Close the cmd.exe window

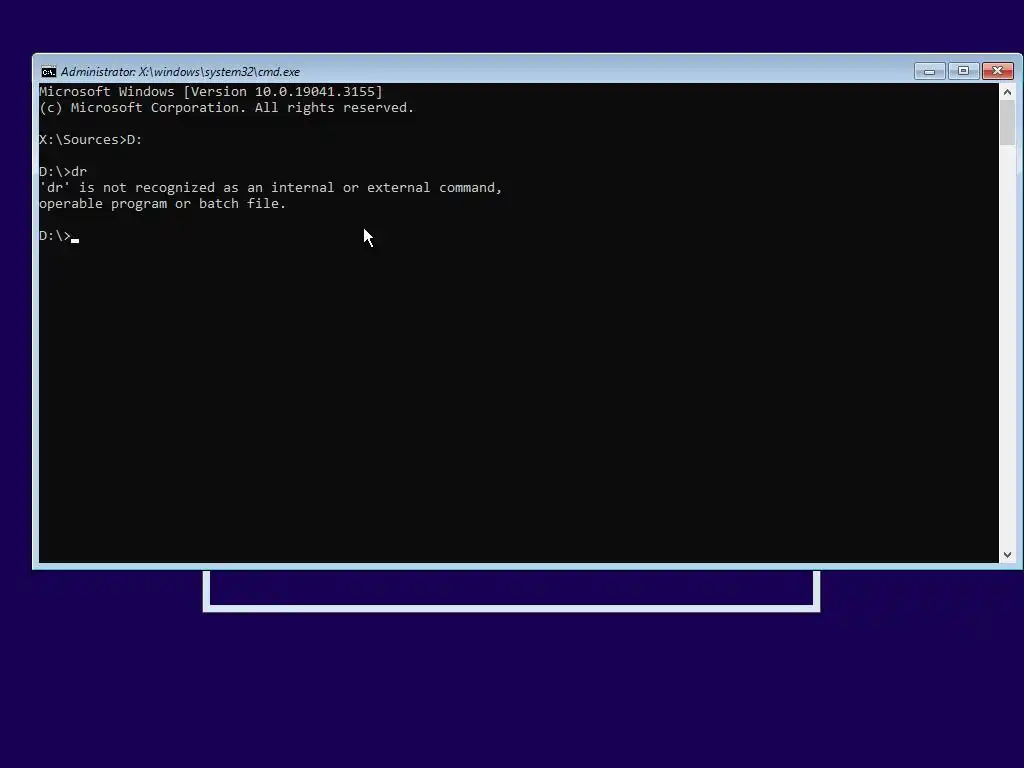[x=998, y=71]
